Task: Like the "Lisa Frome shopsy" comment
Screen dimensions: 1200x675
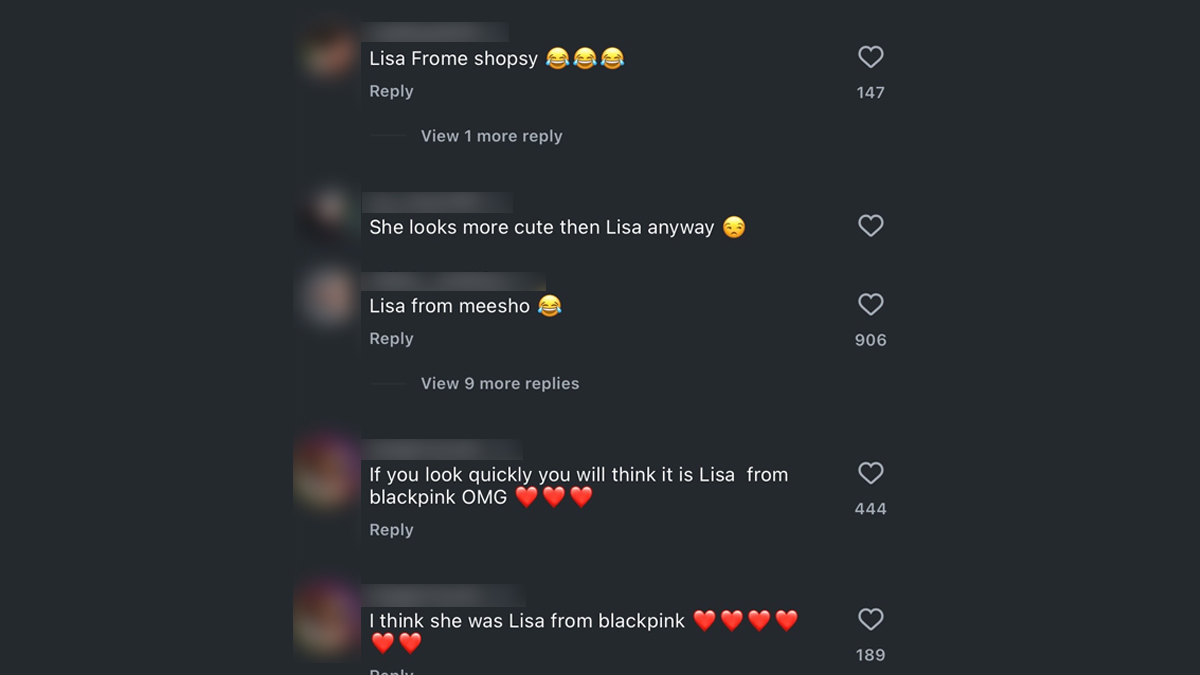Action: click(870, 58)
